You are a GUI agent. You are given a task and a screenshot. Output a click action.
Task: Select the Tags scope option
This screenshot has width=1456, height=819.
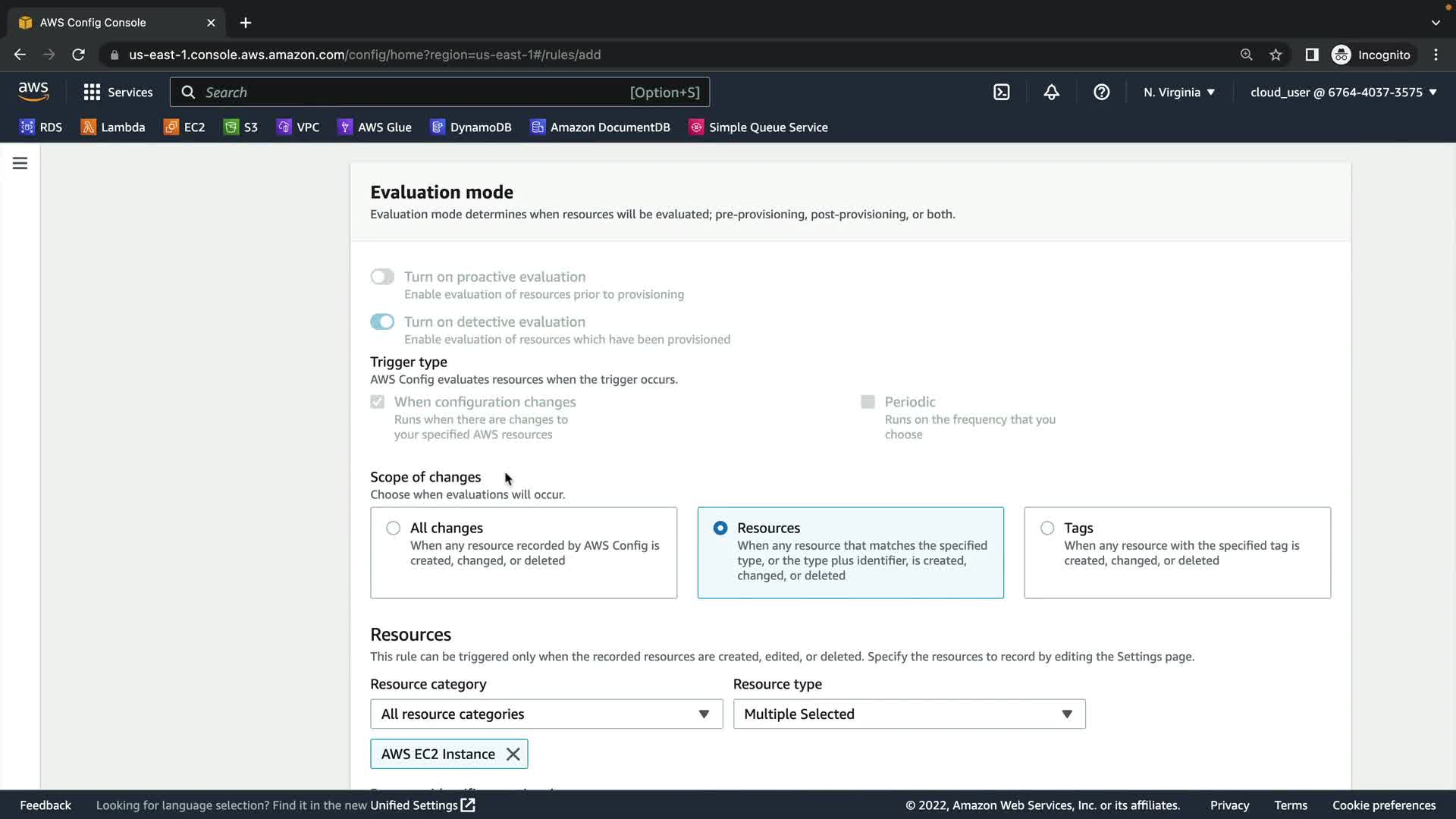point(1047,528)
